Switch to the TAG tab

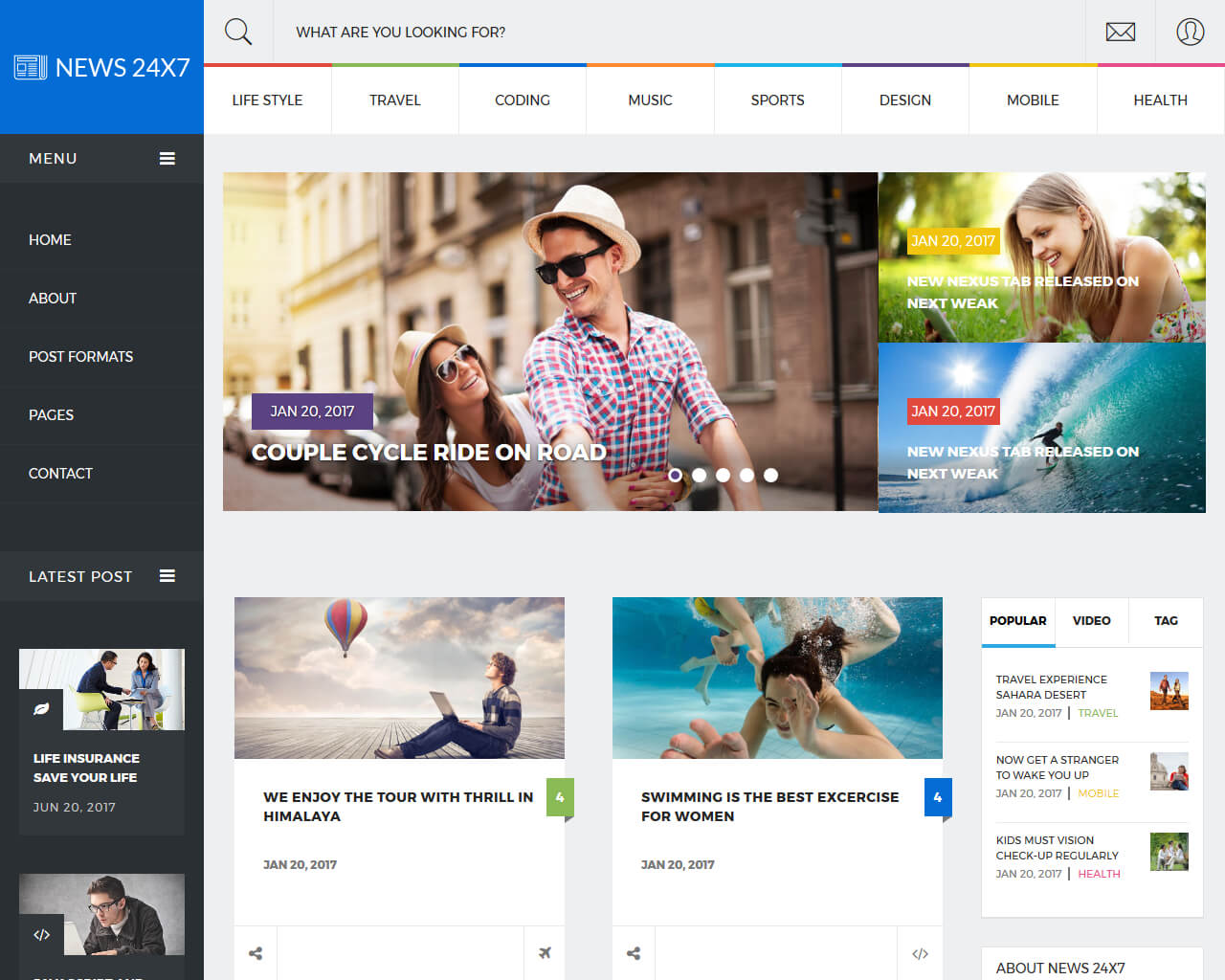1166,621
